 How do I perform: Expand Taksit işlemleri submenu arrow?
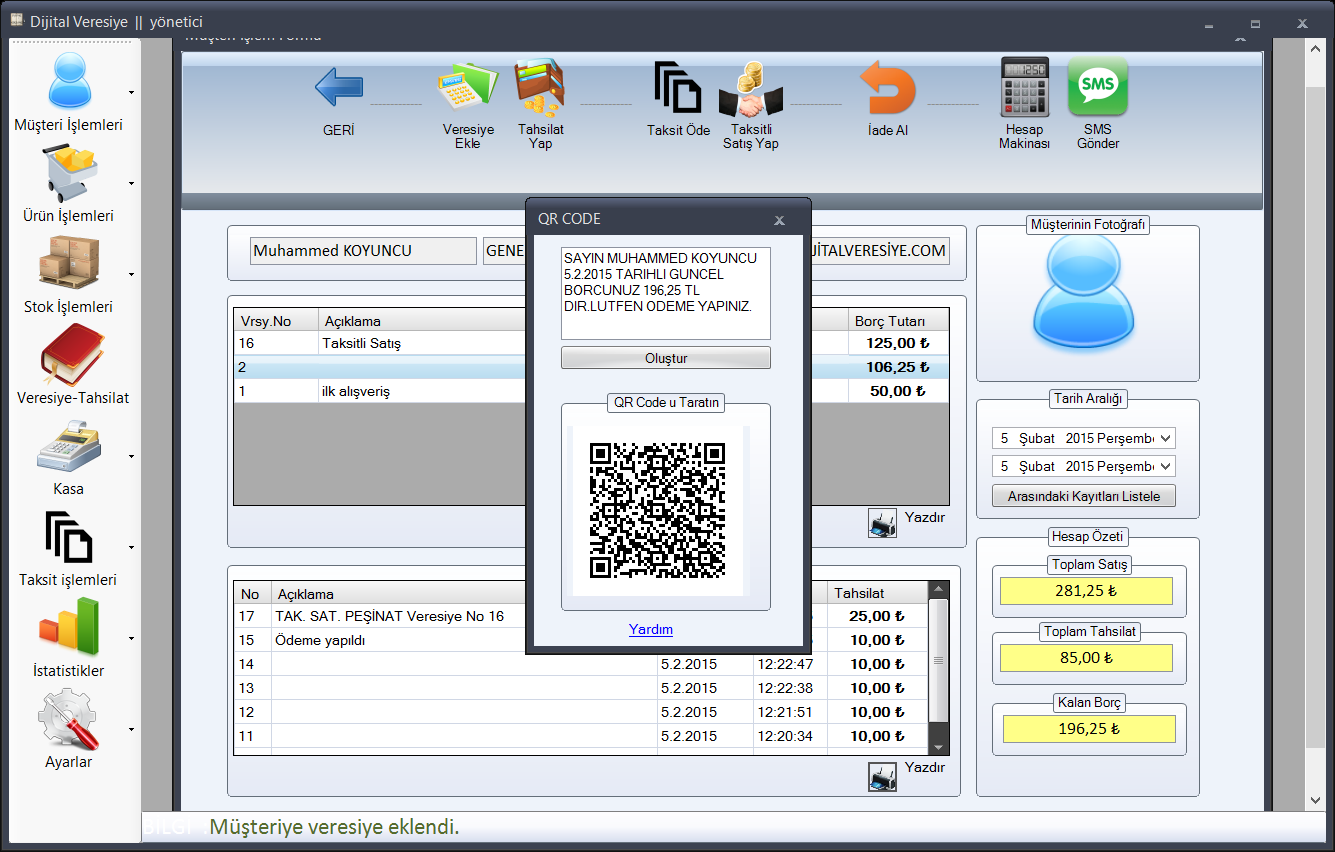coord(131,547)
